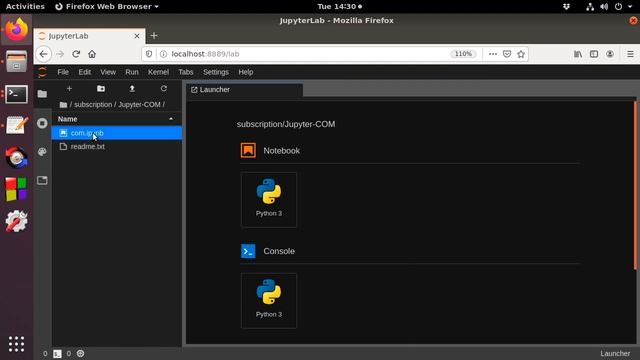
Task: Click the browser Forward button
Action: click(60, 54)
